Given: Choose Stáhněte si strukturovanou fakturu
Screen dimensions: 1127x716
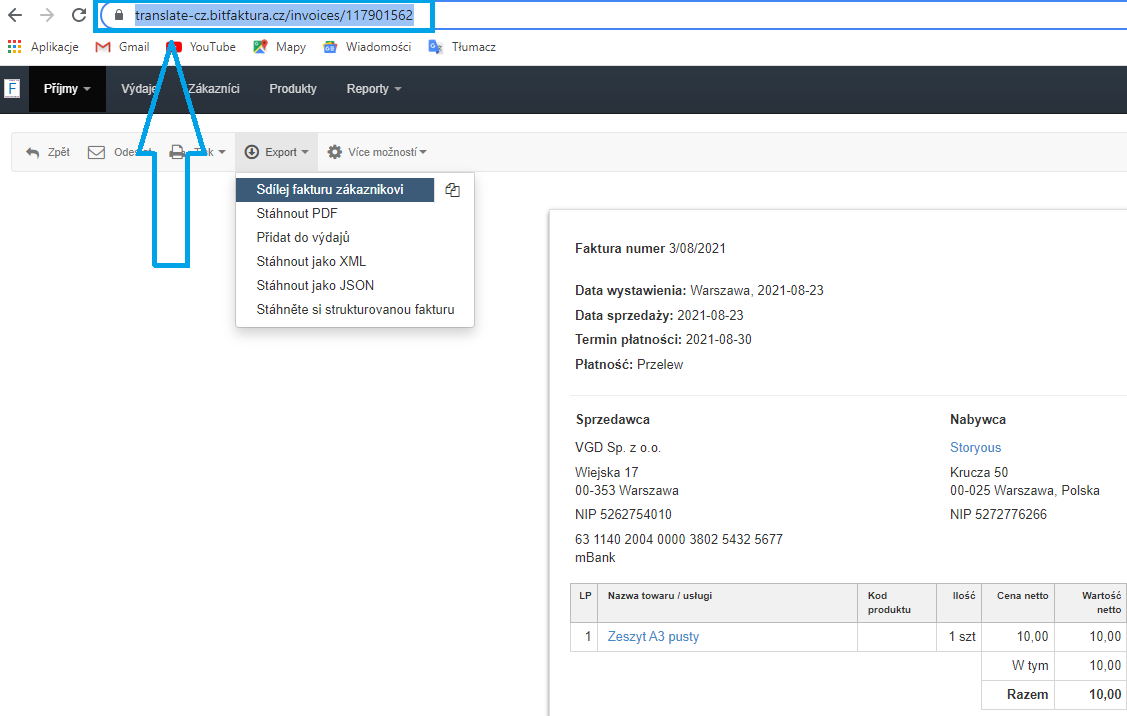Looking at the screenshot, I should [355, 309].
